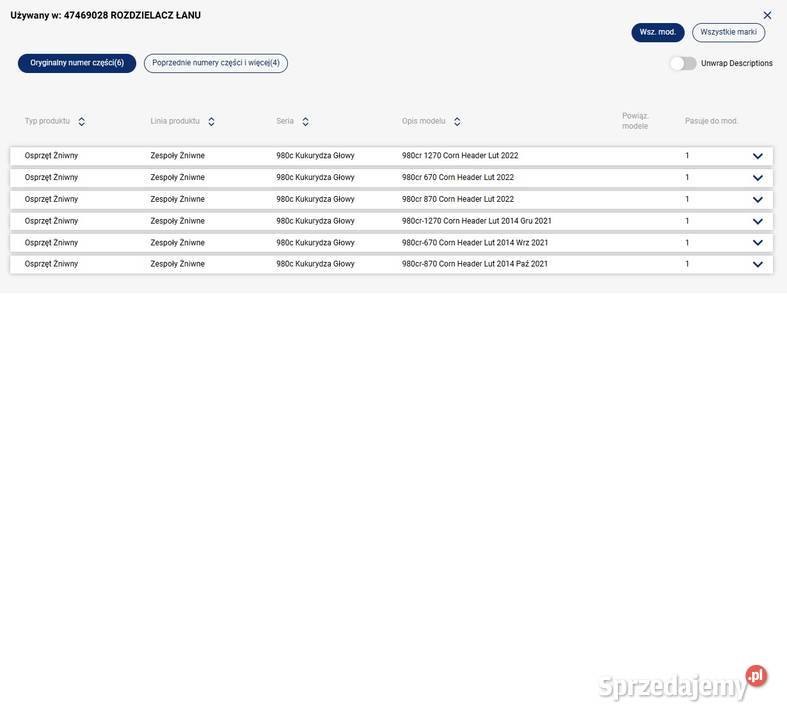This screenshot has width=787, height=720.
Task: Select the 'Wszystkie marki' filter button
Action: (728, 32)
